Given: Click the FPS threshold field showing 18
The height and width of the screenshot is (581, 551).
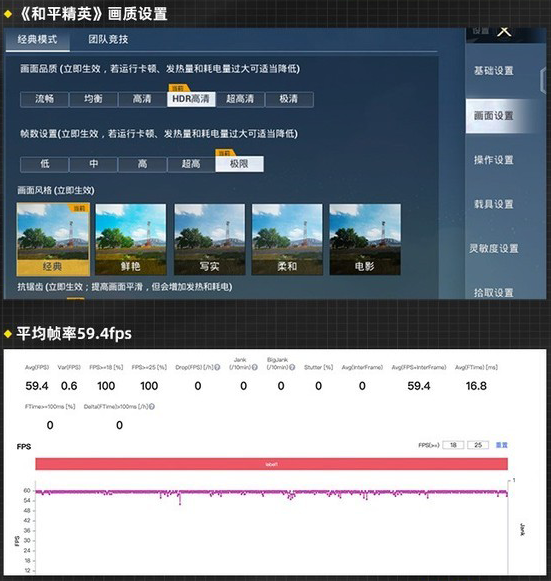Looking at the screenshot, I should (x=453, y=445).
